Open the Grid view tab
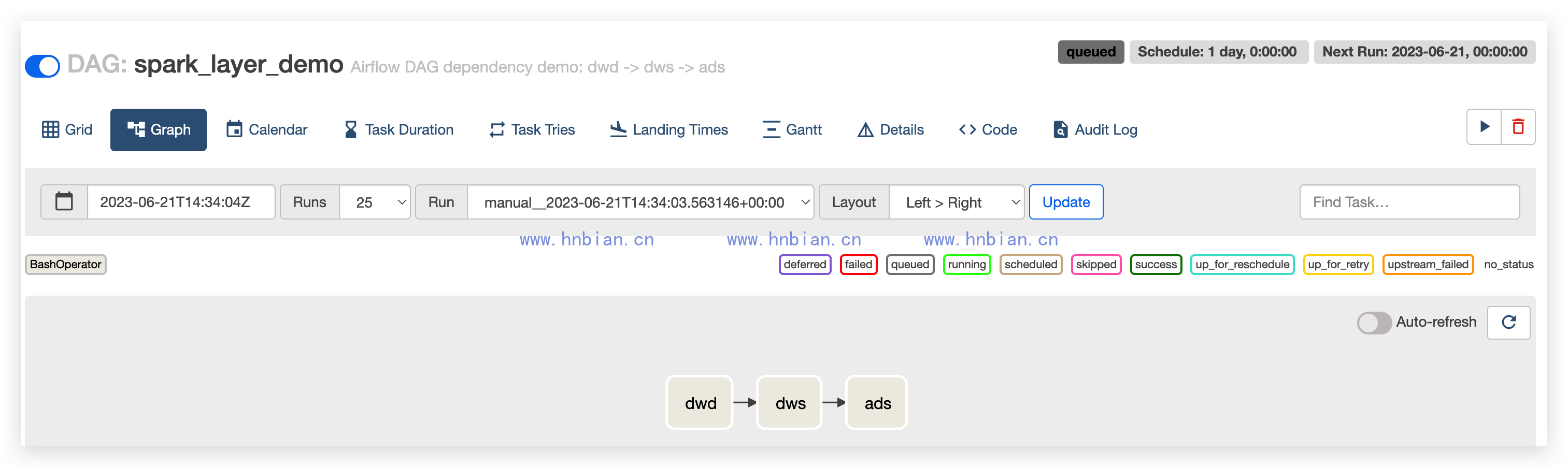This screenshot has width=1568, height=467. pos(67,129)
